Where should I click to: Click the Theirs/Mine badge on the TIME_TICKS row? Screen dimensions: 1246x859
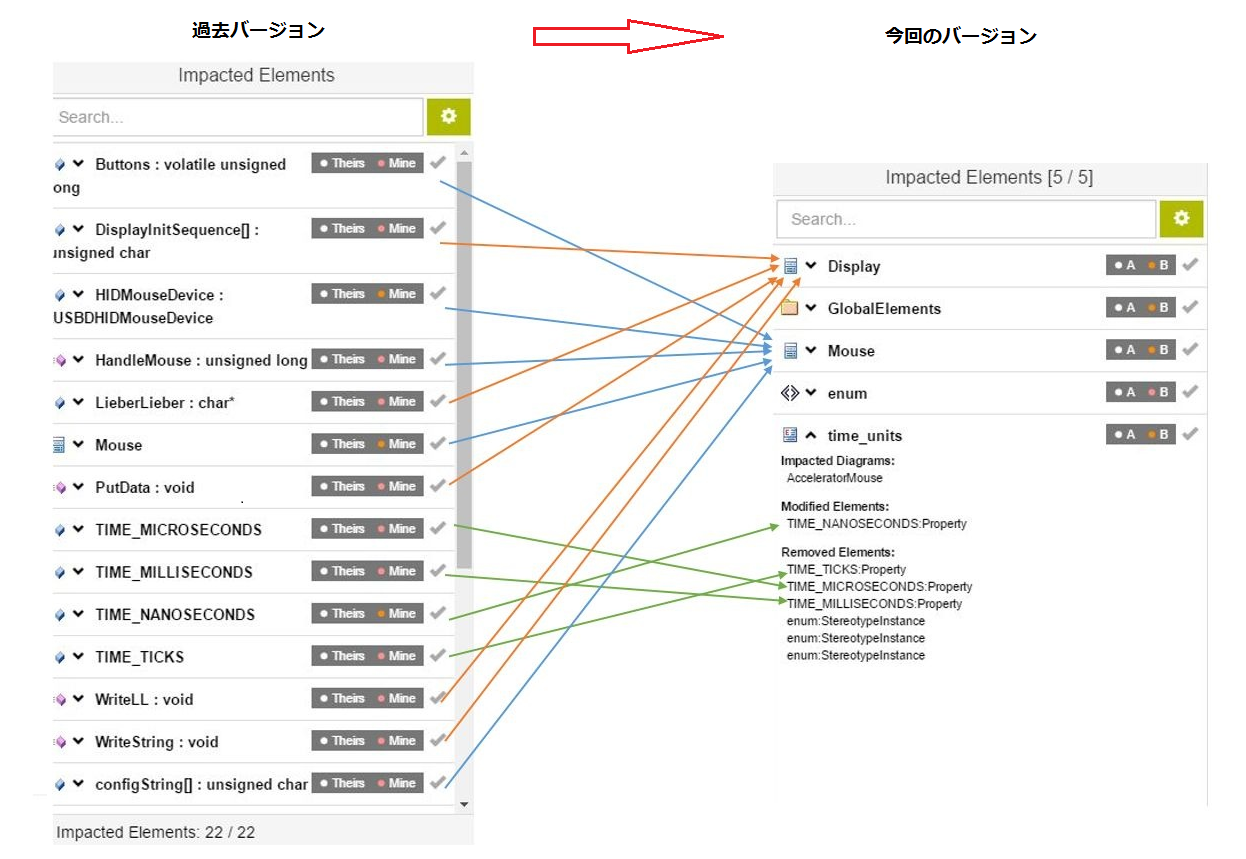367,656
